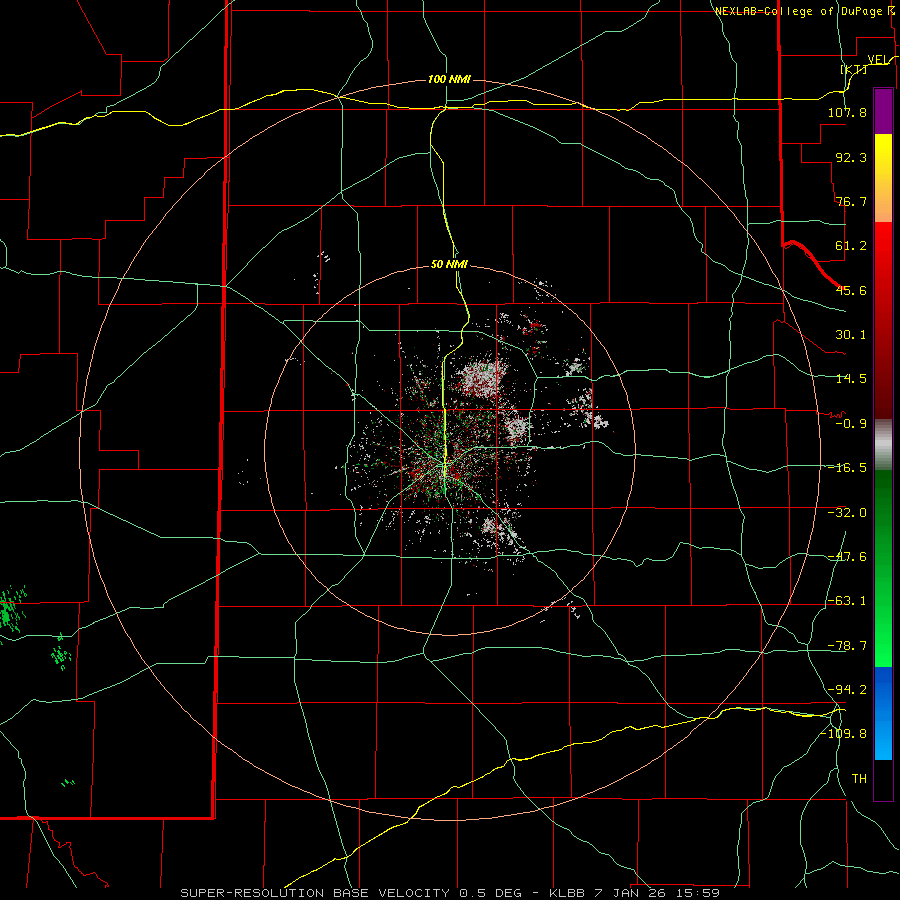Image resolution: width=900 pixels, height=900 pixels.
Task: Click the dark green segment of color bar
Action: (x=883, y=505)
